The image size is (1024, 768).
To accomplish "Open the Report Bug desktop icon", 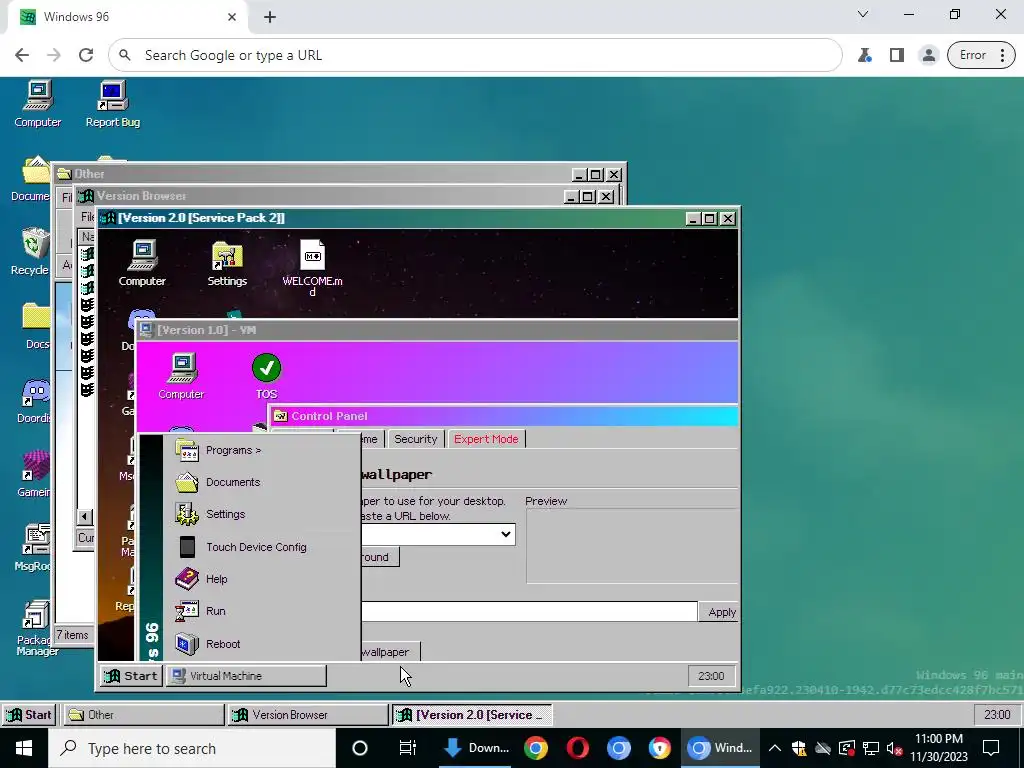I will point(112,104).
